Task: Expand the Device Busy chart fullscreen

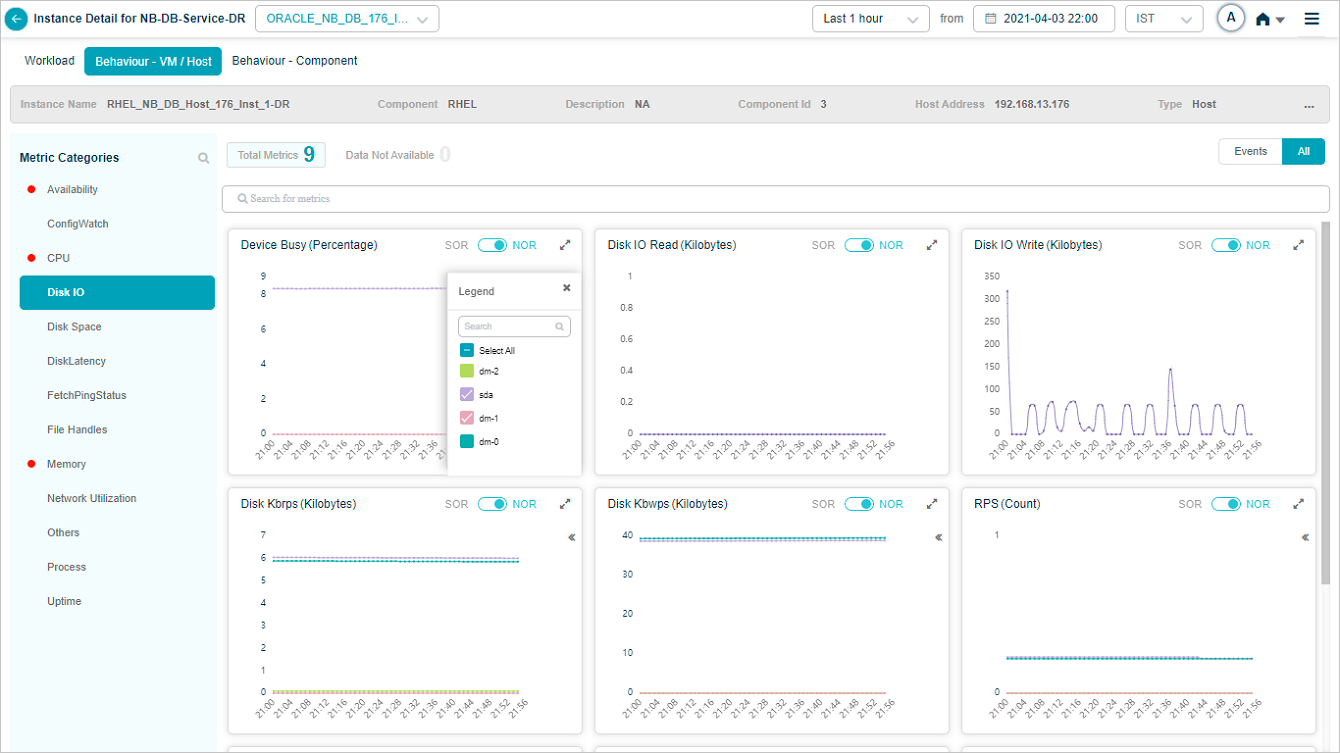Action: point(565,245)
